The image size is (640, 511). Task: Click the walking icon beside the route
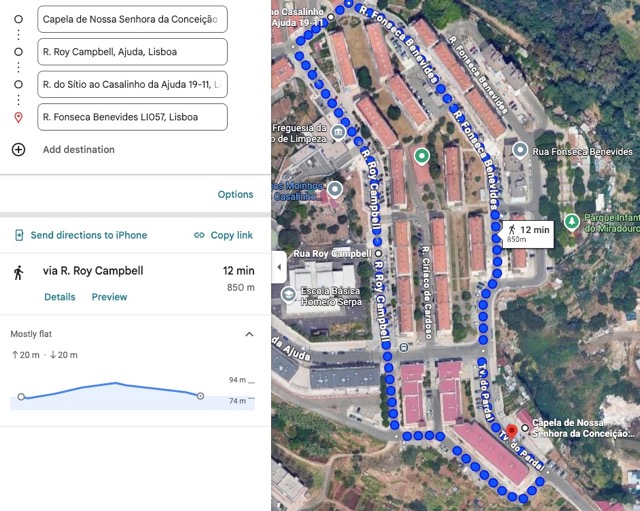pyautogui.click(x=18, y=272)
